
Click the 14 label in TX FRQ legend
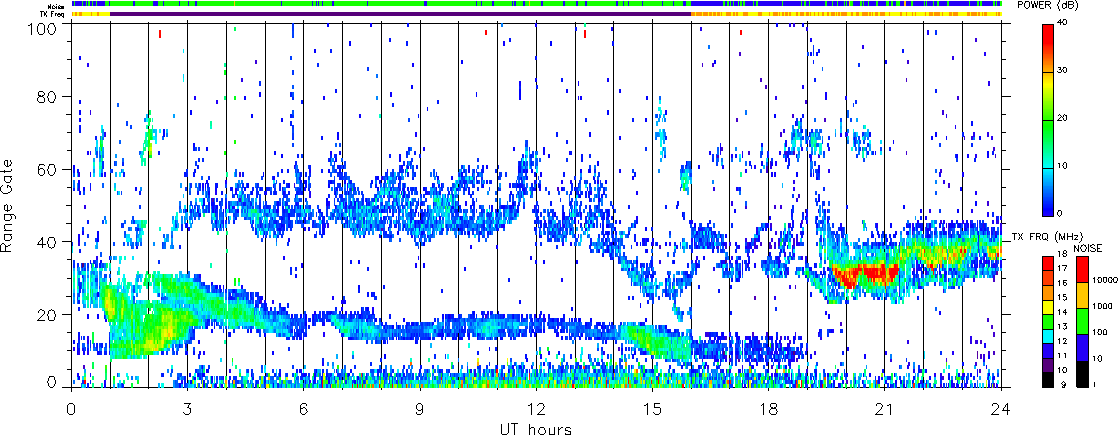pos(1062,312)
